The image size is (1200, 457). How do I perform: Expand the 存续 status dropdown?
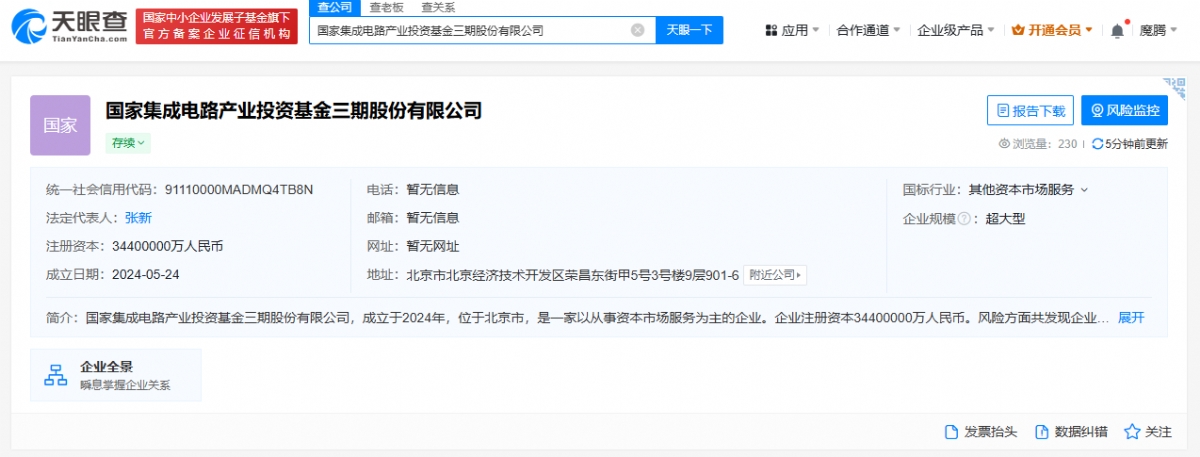click(129, 143)
